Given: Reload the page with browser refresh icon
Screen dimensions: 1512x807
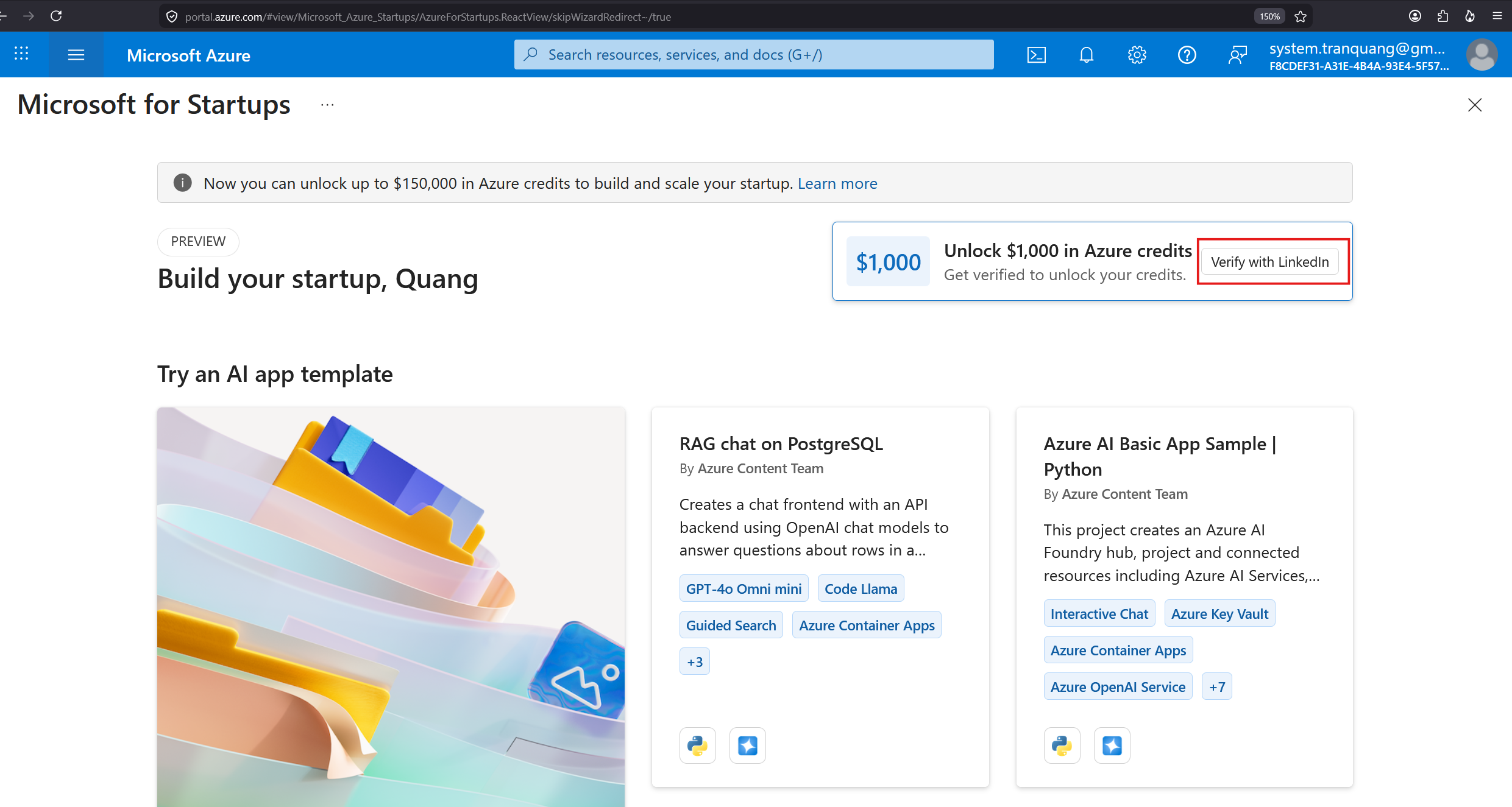Looking at the screenshot, I should tap(56, 16).
